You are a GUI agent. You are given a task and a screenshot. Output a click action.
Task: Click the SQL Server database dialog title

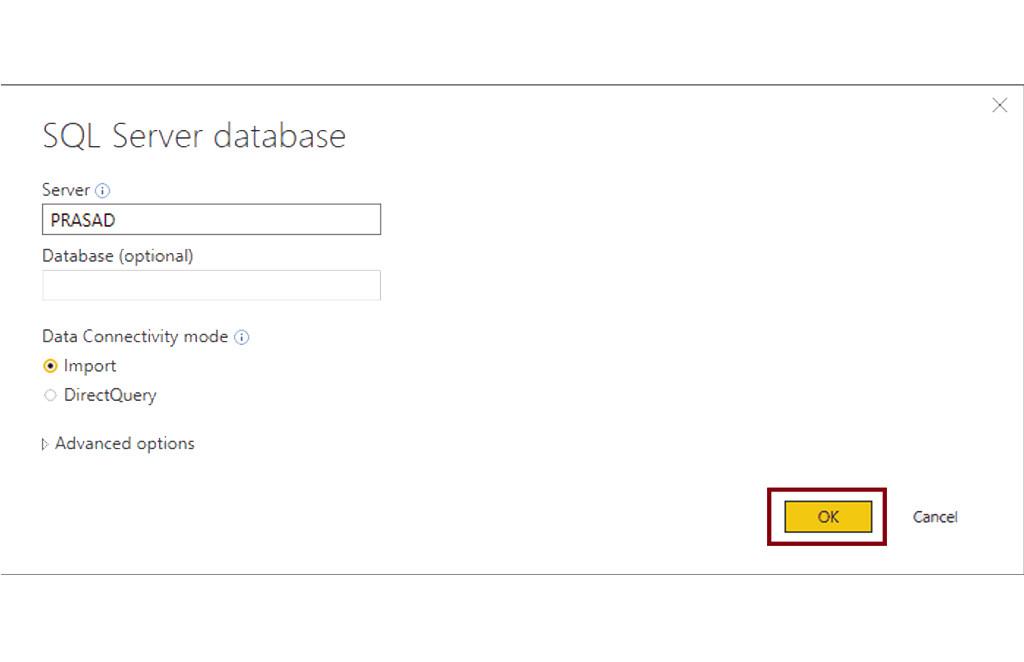point(194,136)
